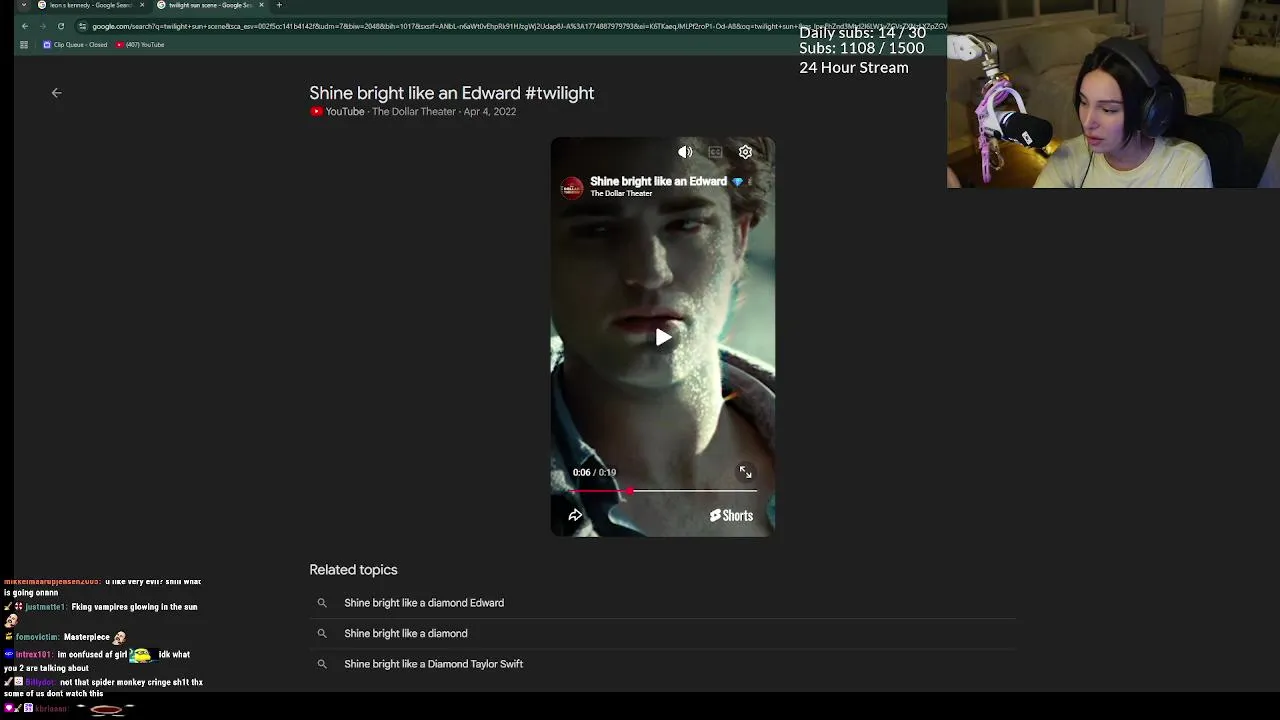Go back with the left arrow beside the video title
The height and width of the screenshot is (720, 1280).
tap(56, 93)
